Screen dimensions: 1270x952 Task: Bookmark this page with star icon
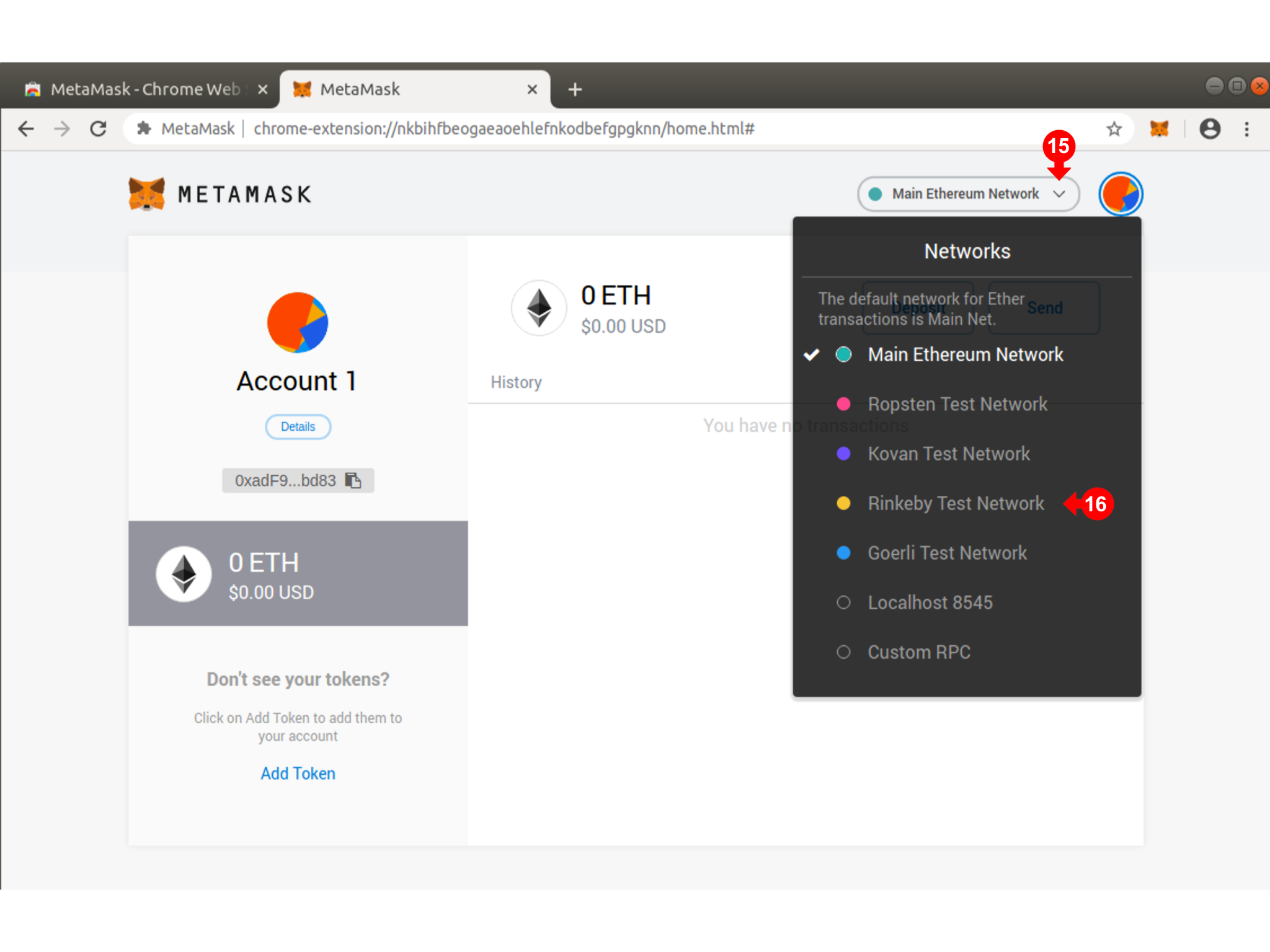pyautogui.click(x=1114, y=129)
